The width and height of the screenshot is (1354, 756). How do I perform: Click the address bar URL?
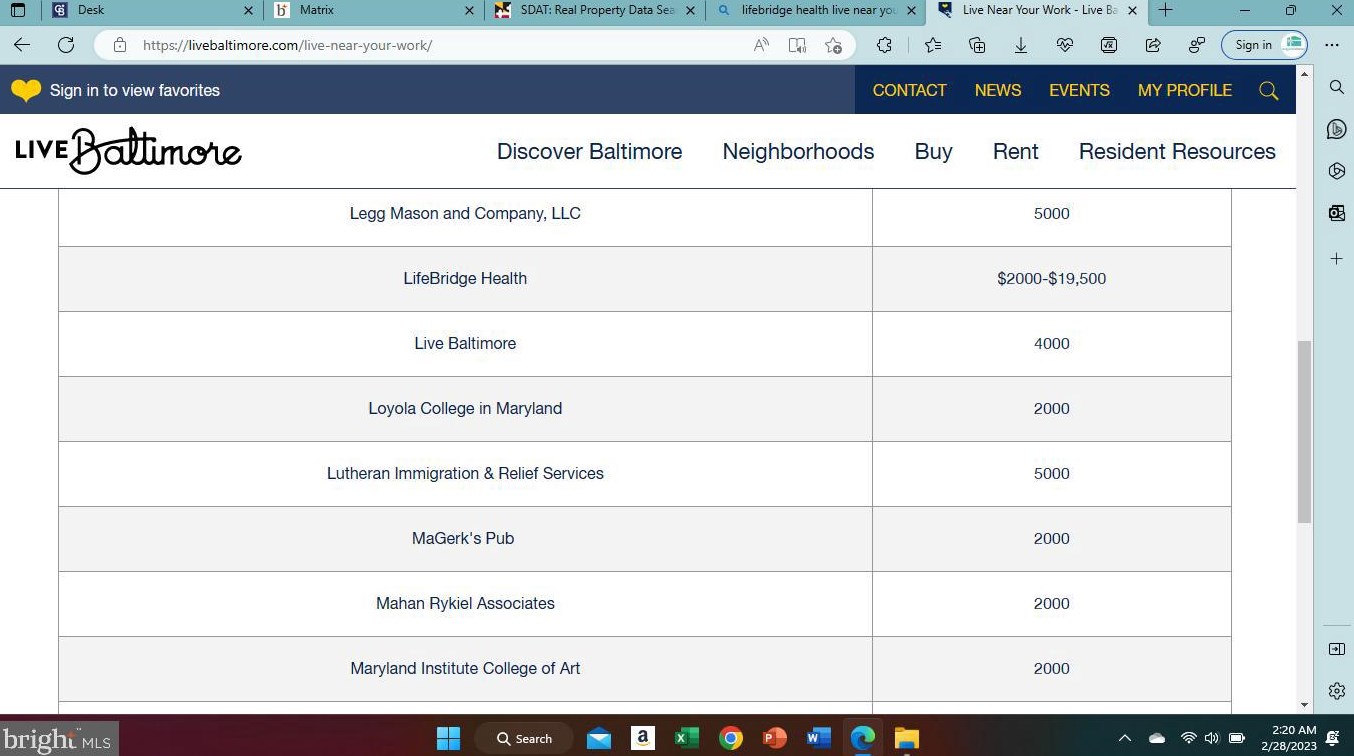coord(287,45)
